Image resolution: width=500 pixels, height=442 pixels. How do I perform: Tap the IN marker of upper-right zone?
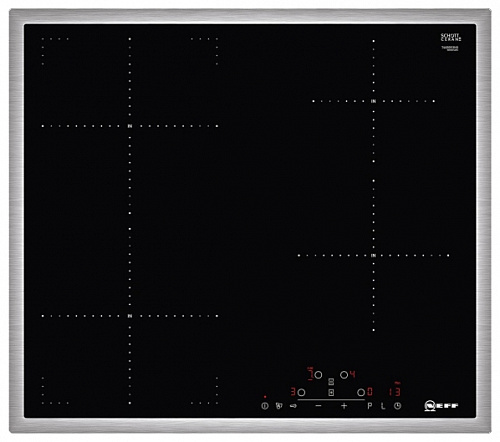coord(374,101)
